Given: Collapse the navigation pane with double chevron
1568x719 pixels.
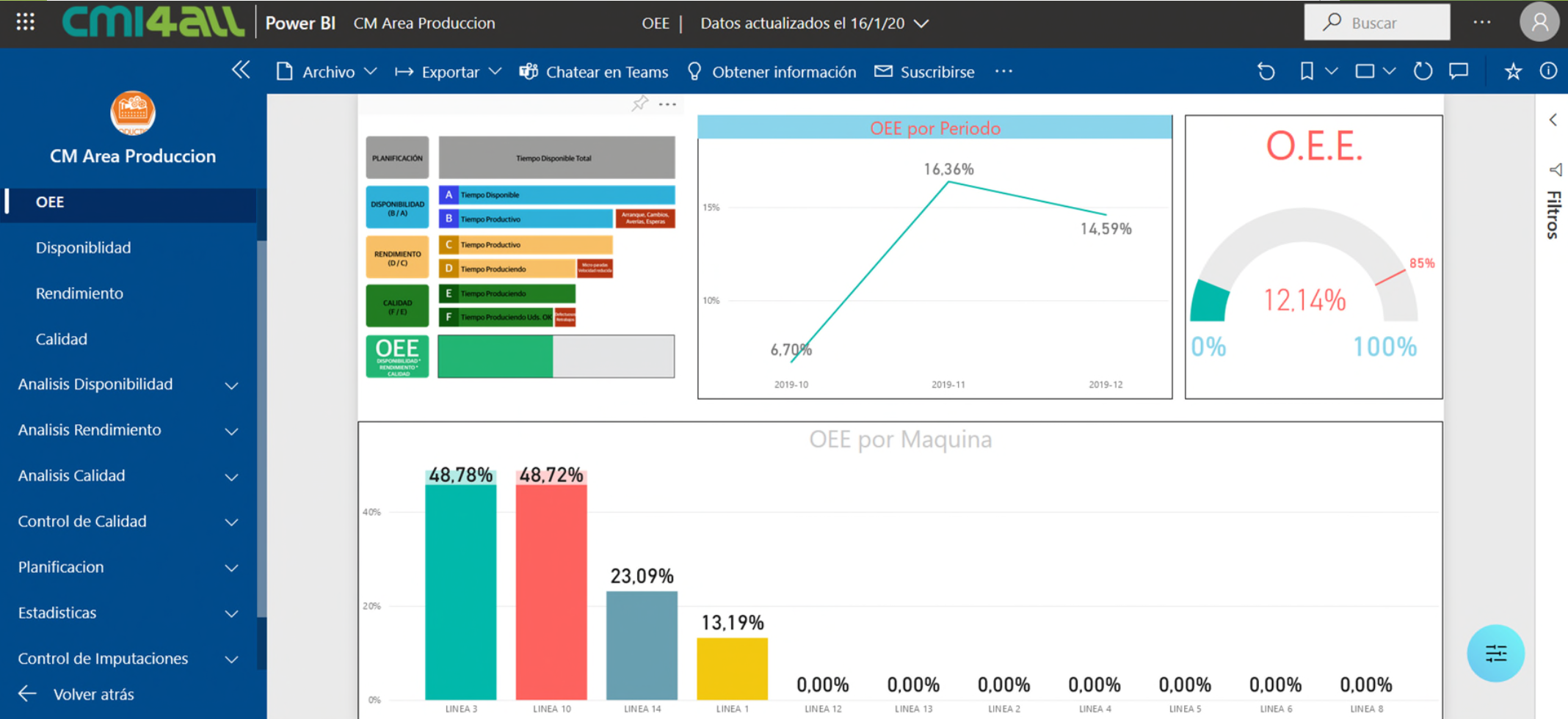Looking at the screenshot, I should tap(241, 70).
